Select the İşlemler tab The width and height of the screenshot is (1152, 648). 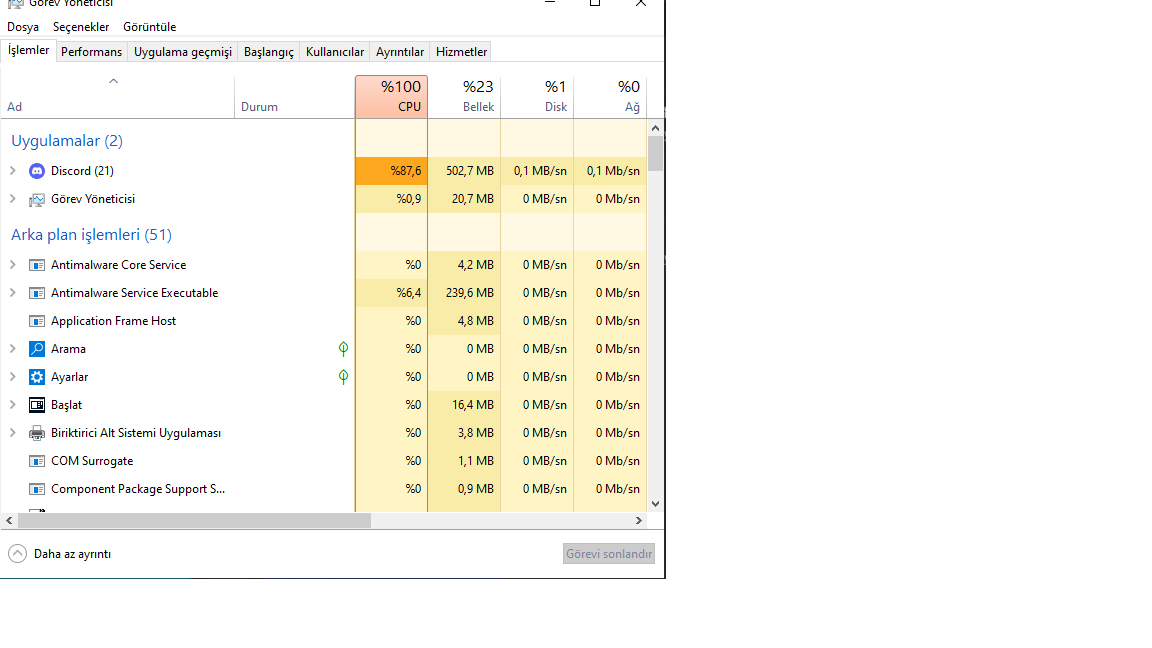point(29,51)
